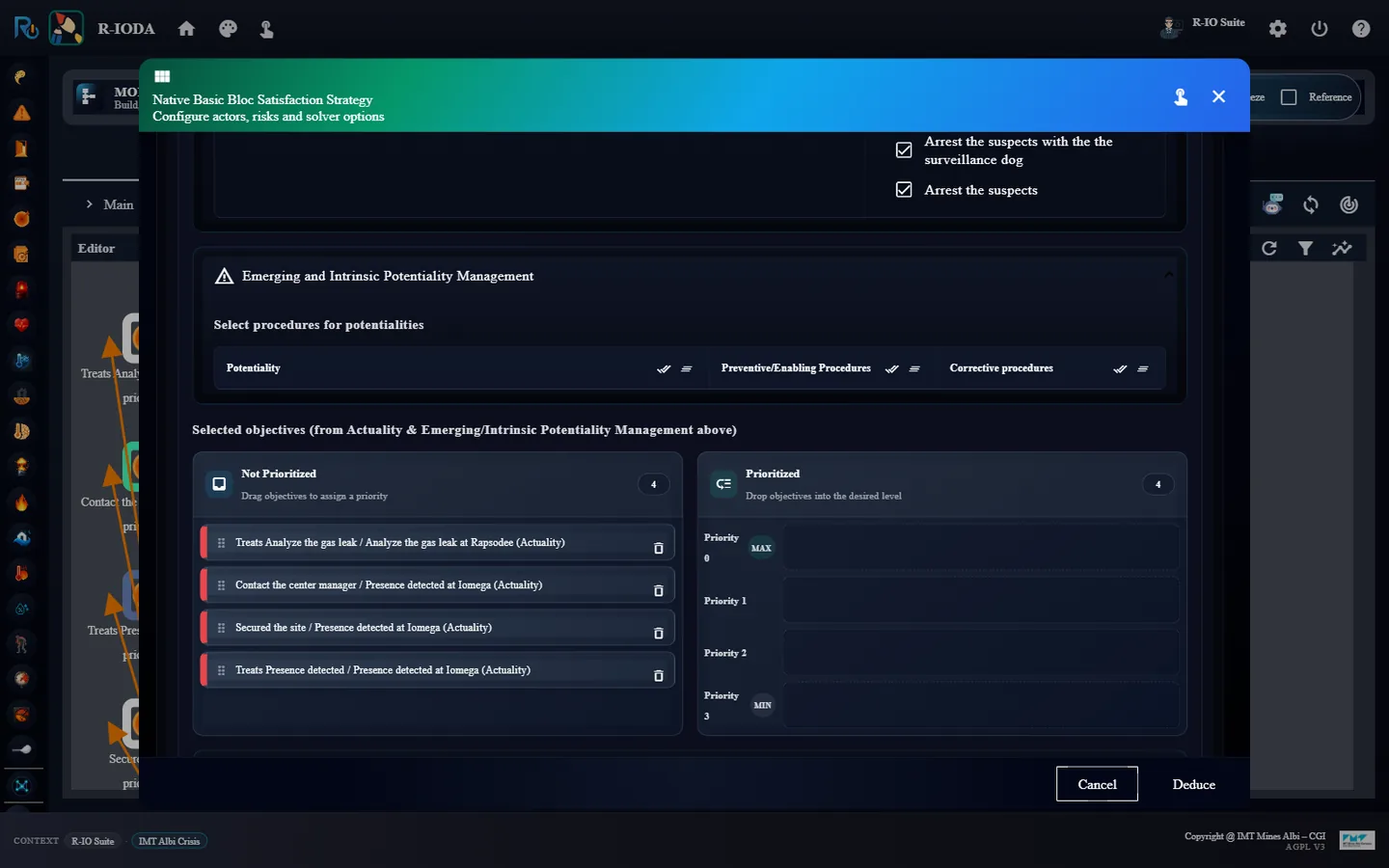Delete the Treats Analyze the gas leak objective

[659, 548]
